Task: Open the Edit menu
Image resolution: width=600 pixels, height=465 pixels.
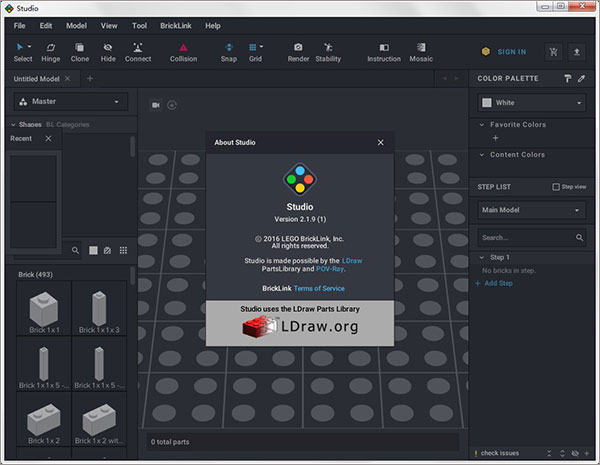Action: [46, 26]
